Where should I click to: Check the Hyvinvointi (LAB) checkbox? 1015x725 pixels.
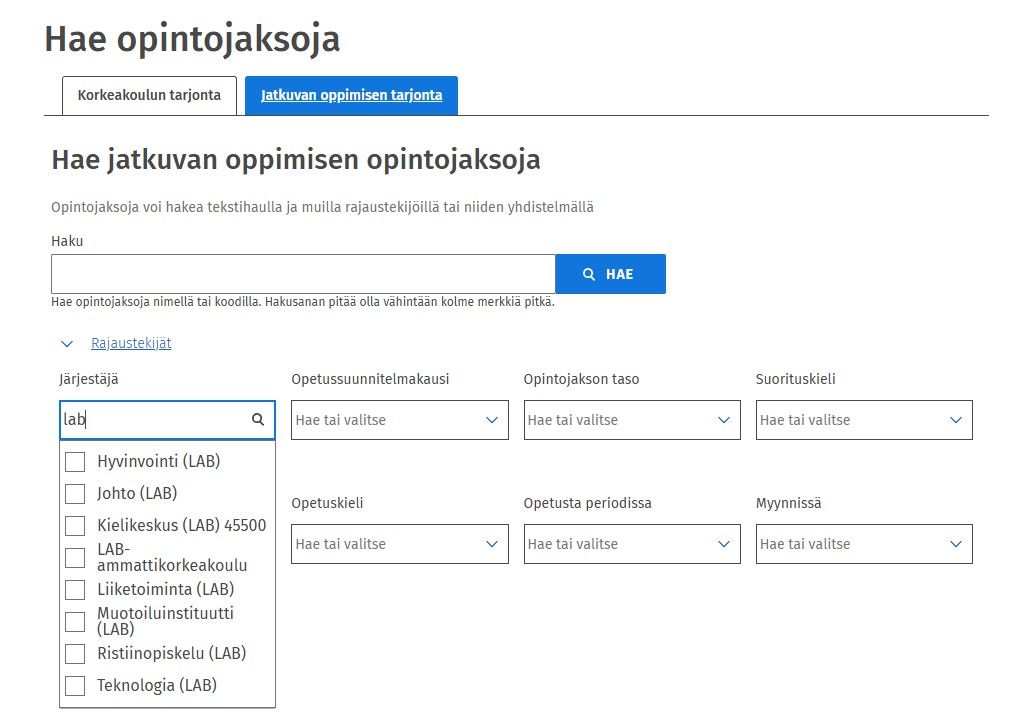pos(75,462)
